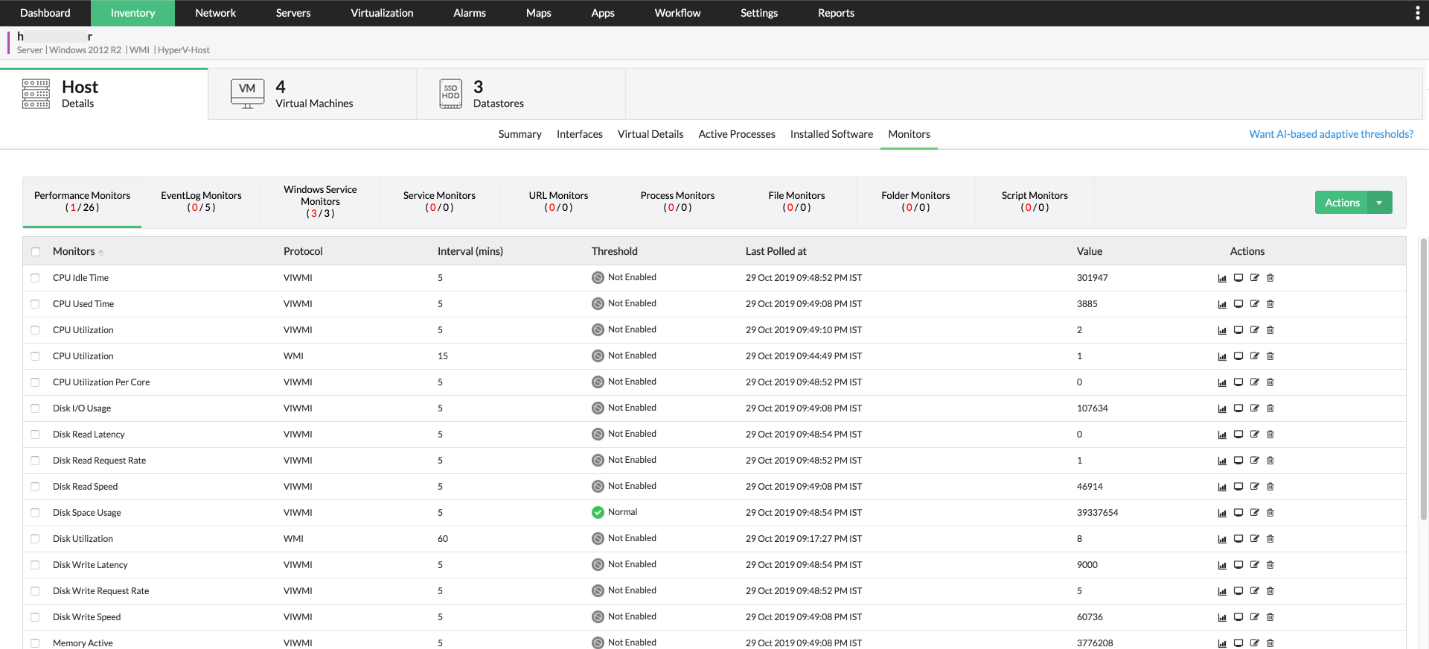The width and height of the screenshot is (1429, 649).
Task: Click the vertical scrollbar of the monitors table
Action: point(1423,380)
